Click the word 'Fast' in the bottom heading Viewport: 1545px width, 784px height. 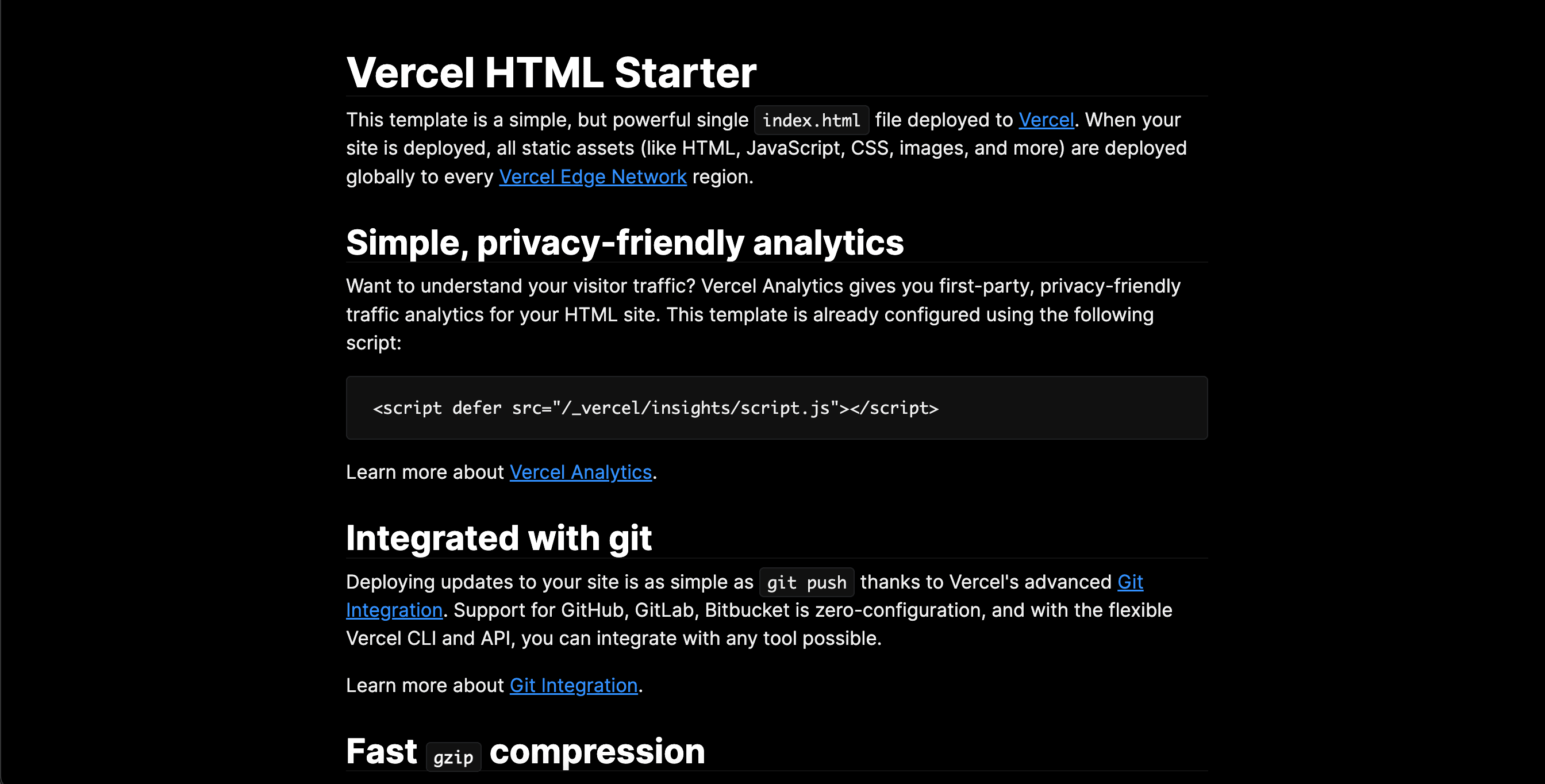382,752
